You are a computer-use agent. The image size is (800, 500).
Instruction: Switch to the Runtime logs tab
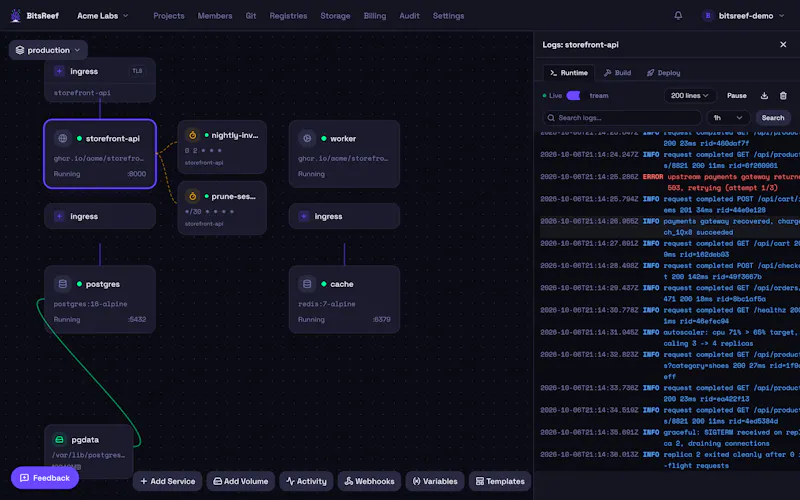[x=569, y=73]
